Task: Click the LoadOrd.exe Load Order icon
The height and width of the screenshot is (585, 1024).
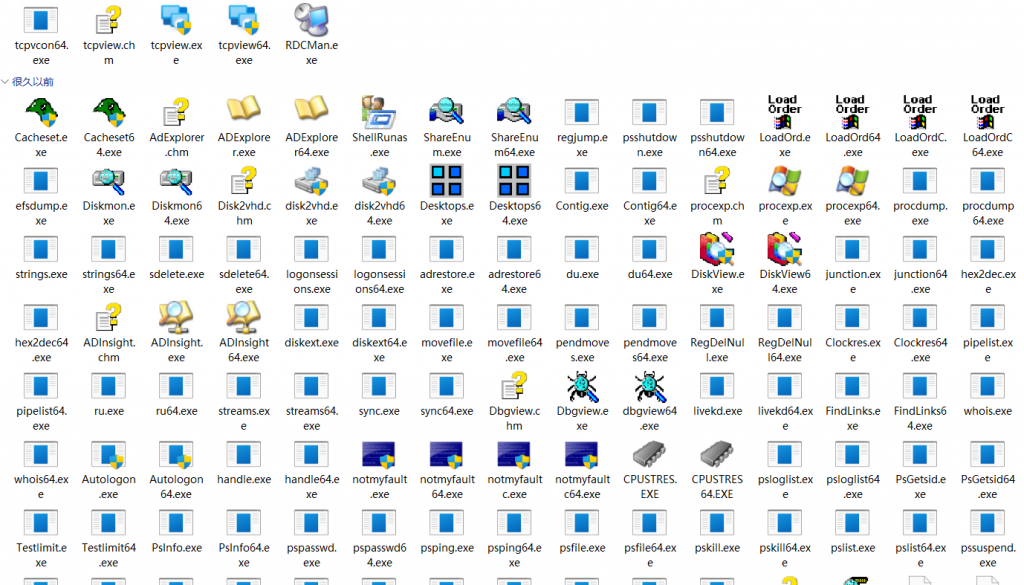Action: 784,112
